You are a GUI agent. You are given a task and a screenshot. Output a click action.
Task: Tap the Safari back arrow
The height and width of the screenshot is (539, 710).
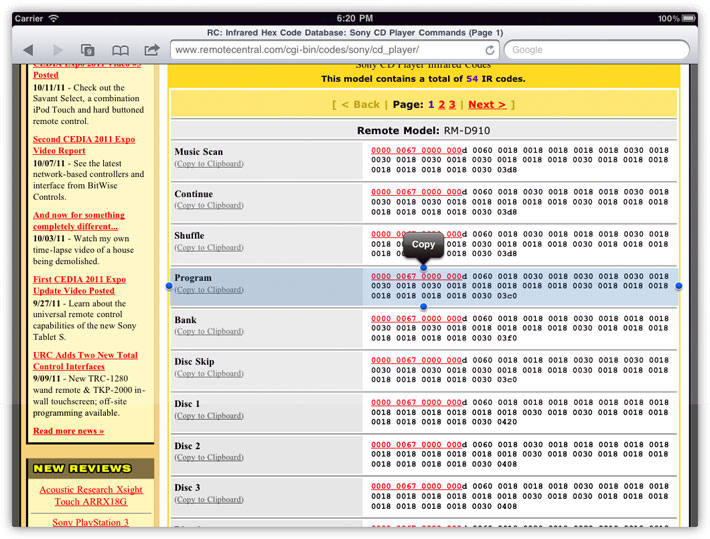coord(28,50)
